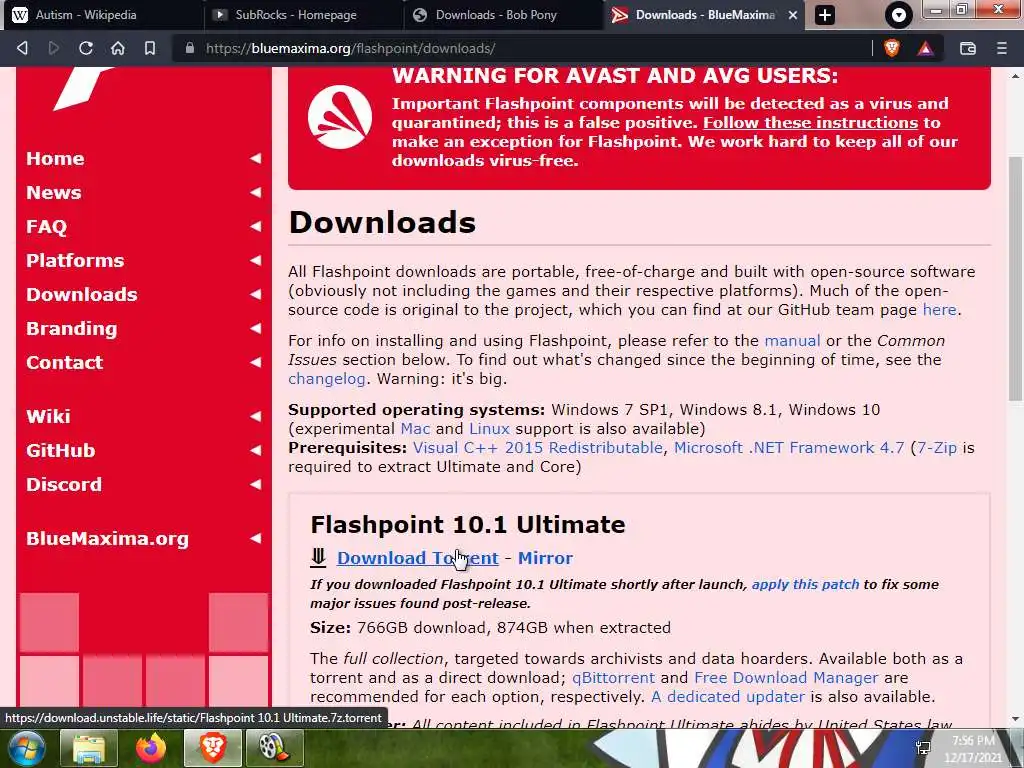The height and width of the screenshot is (768, 1024).
Task: Open the qBittorrent link
Action: [613, 678]
